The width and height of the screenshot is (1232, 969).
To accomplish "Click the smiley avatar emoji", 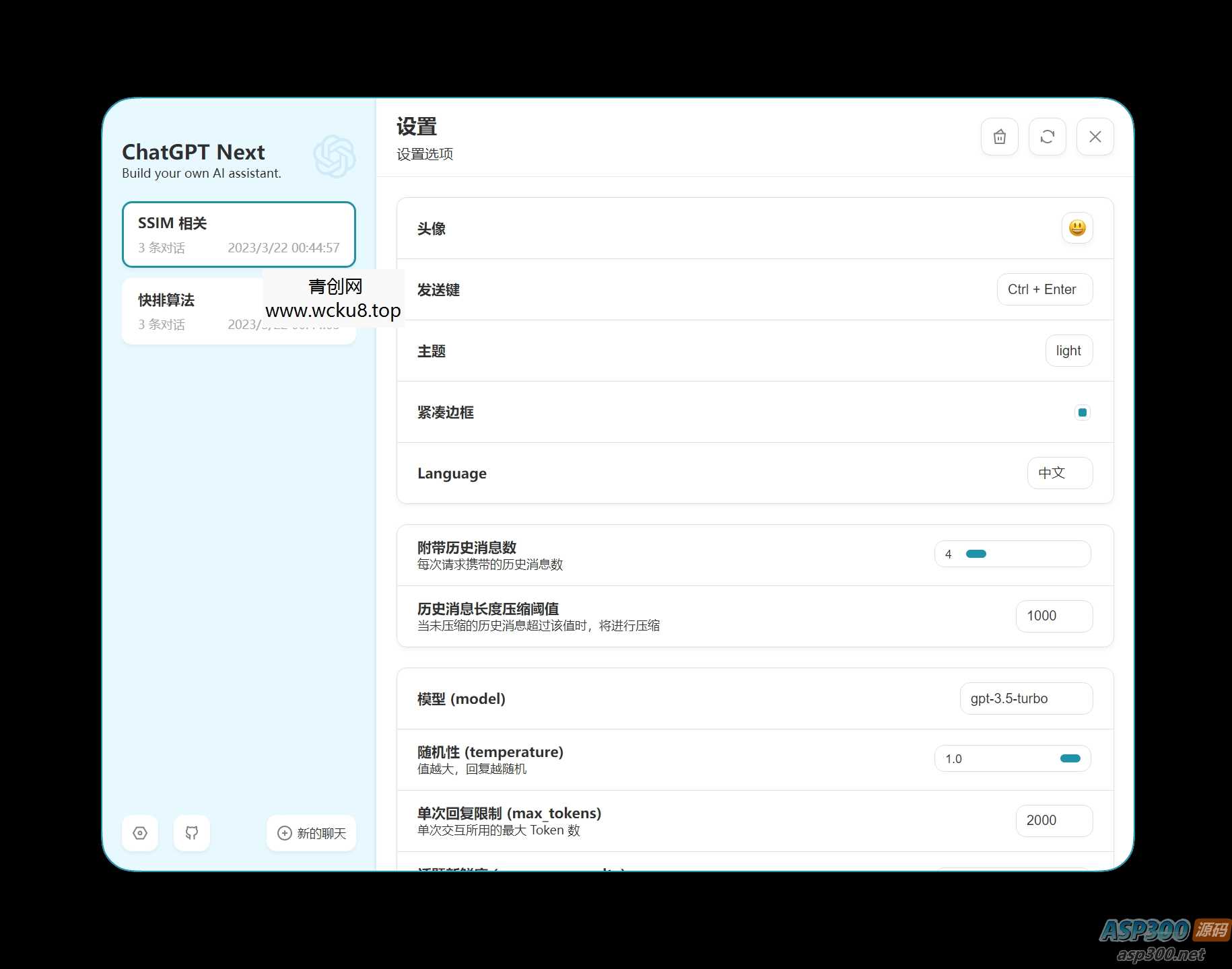I will pos(1076,228).
